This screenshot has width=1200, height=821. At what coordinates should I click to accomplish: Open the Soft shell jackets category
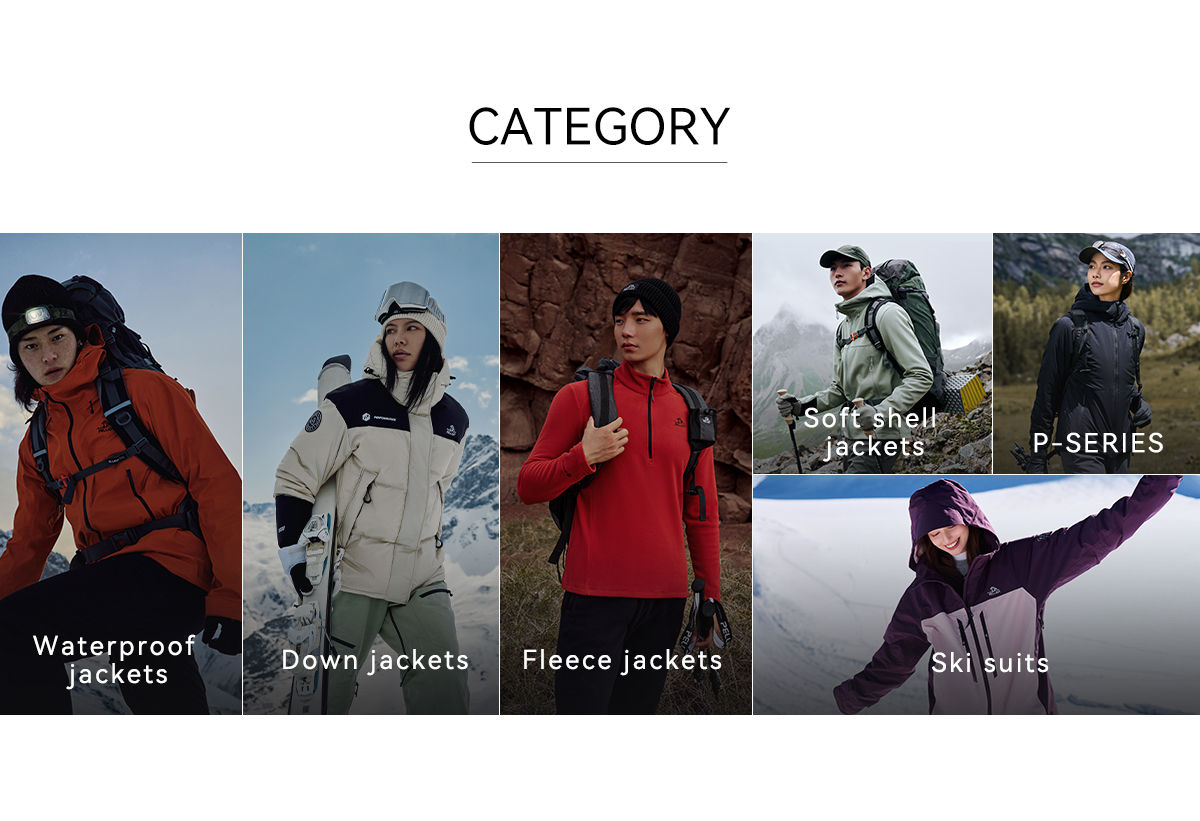pyautogui.click(x=870, y=432)
